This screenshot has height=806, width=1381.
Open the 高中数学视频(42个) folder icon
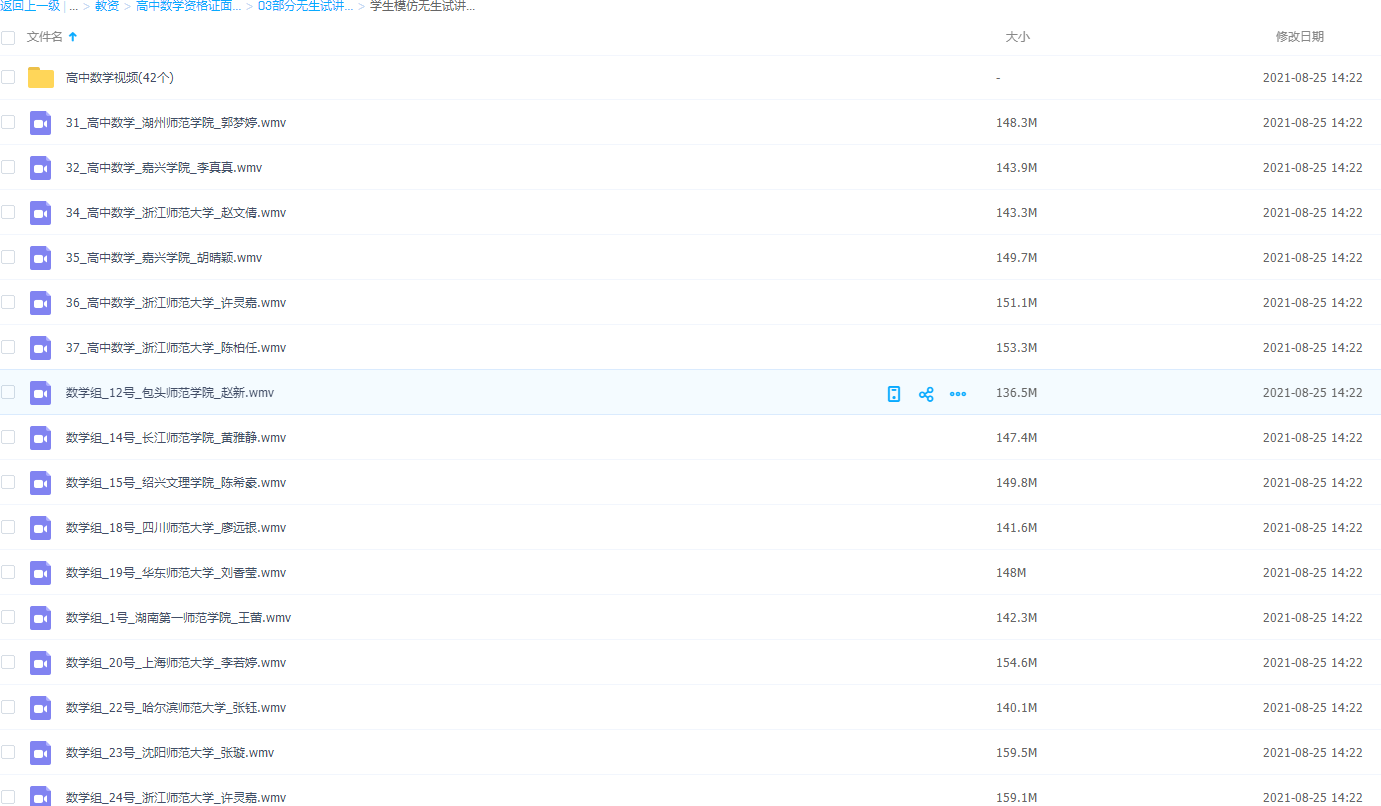pos(40,78)
